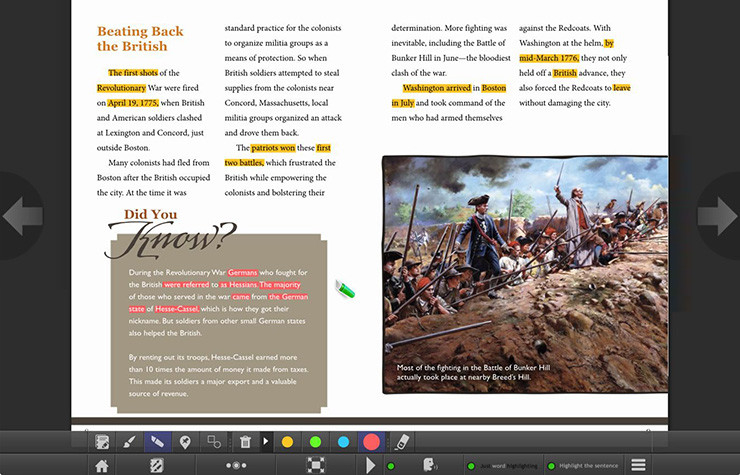Click red-highlighted text 'Hesse-Cassel,'
This screenshot has height=475, width=740.
(177, 309)
